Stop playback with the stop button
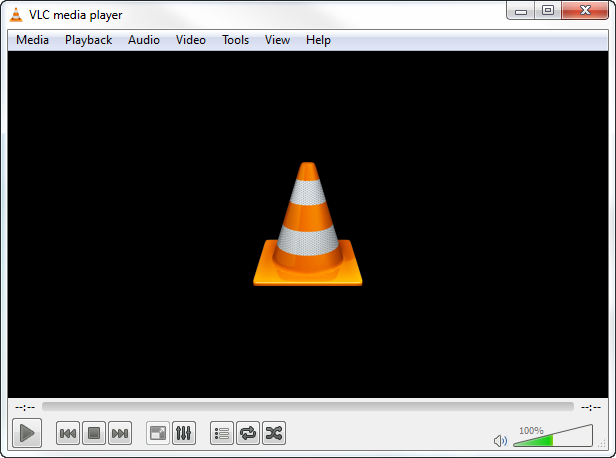 [94, 433]
